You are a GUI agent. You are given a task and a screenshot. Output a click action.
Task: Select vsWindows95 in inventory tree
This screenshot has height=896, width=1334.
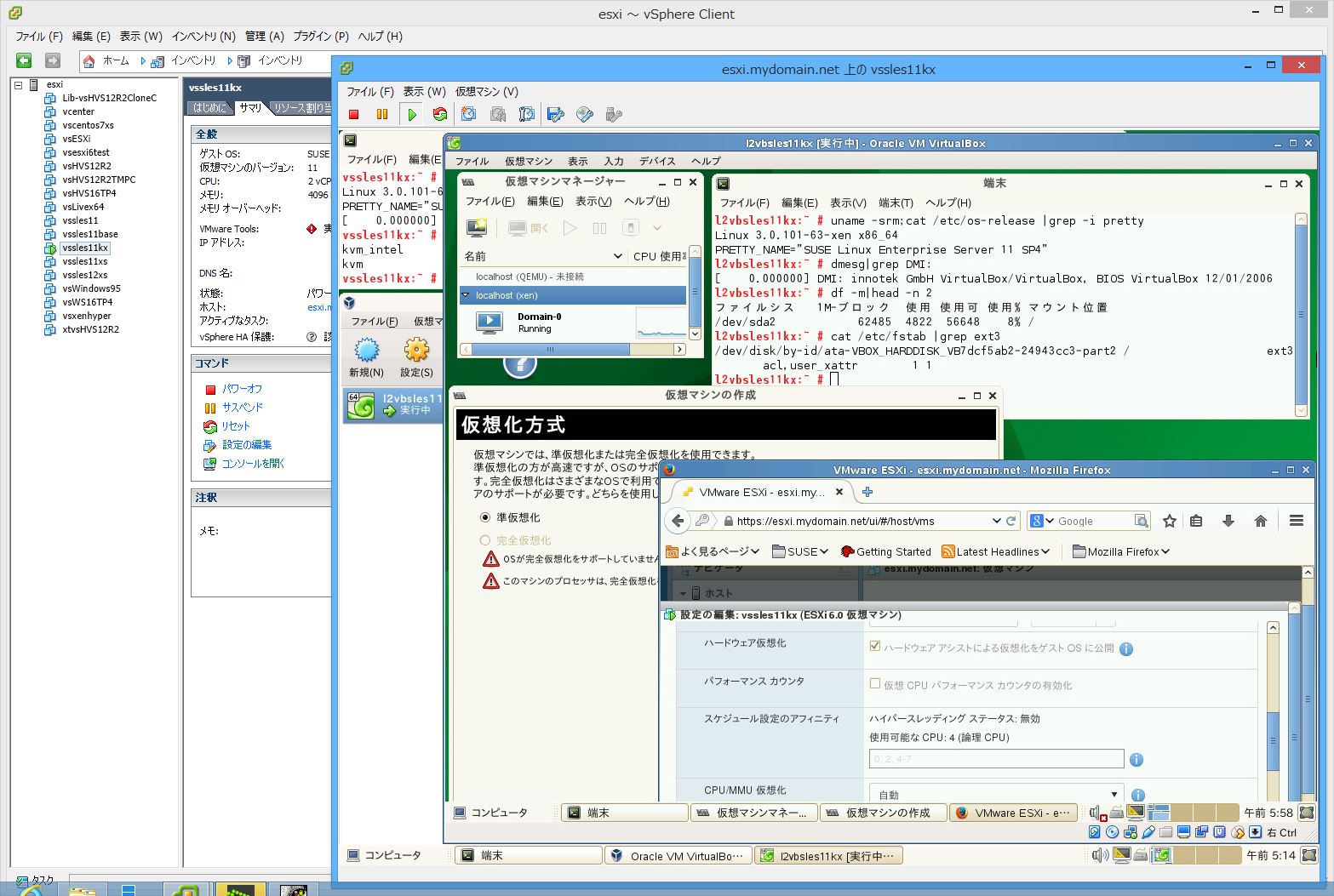coord(91,288)
